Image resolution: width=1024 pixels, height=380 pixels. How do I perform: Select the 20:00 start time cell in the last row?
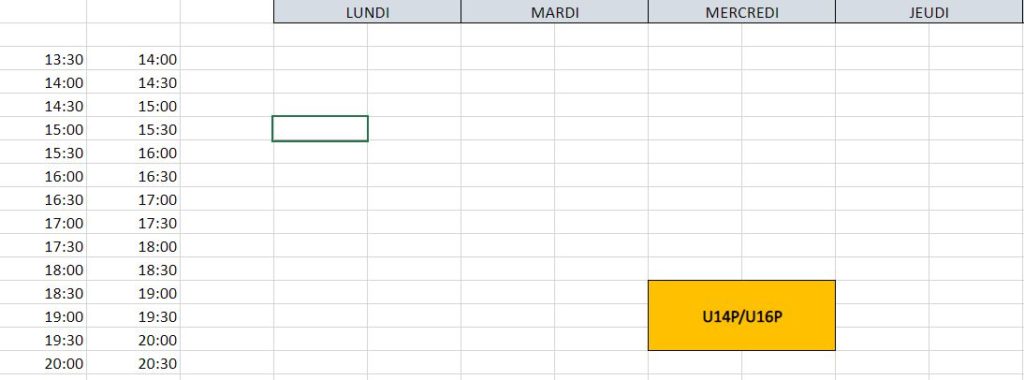43,364
